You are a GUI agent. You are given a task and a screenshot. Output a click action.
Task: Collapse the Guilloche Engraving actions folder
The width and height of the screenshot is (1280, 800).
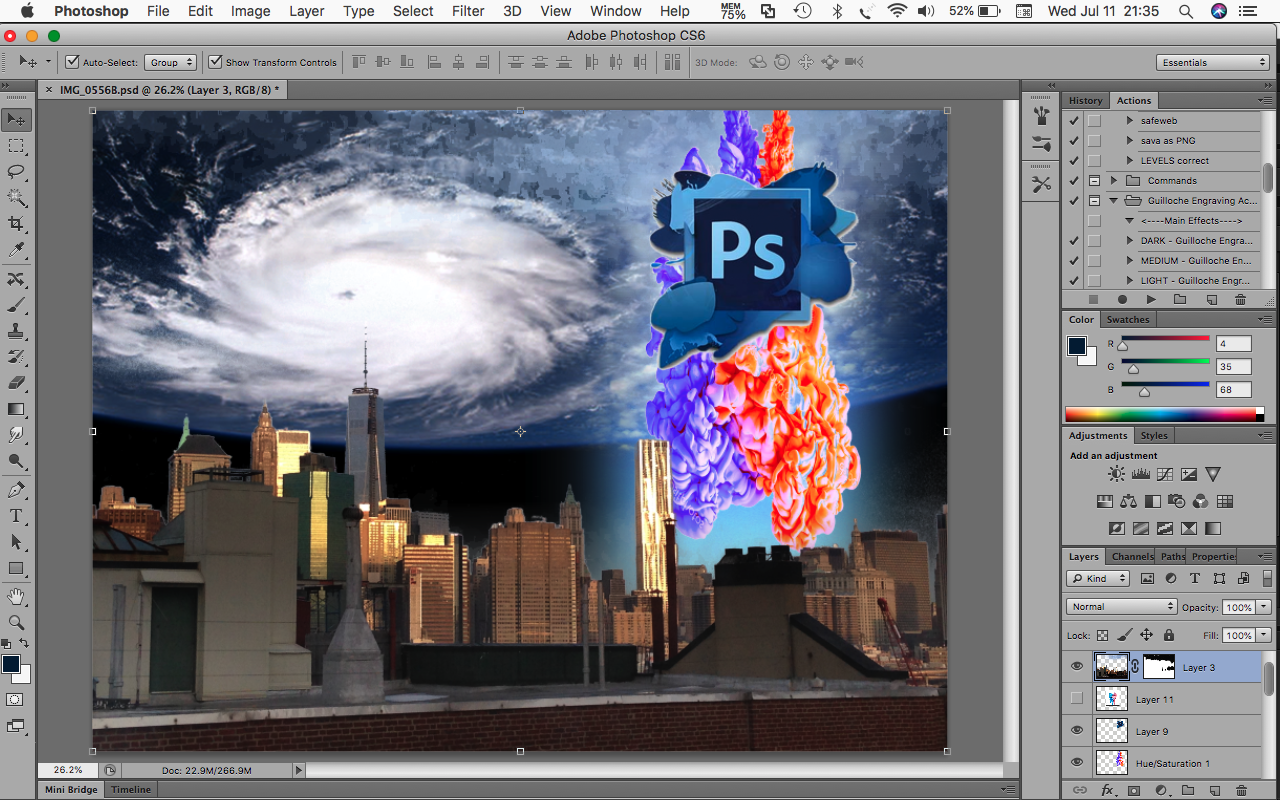pyautogui.click(x=1113, y=201)
